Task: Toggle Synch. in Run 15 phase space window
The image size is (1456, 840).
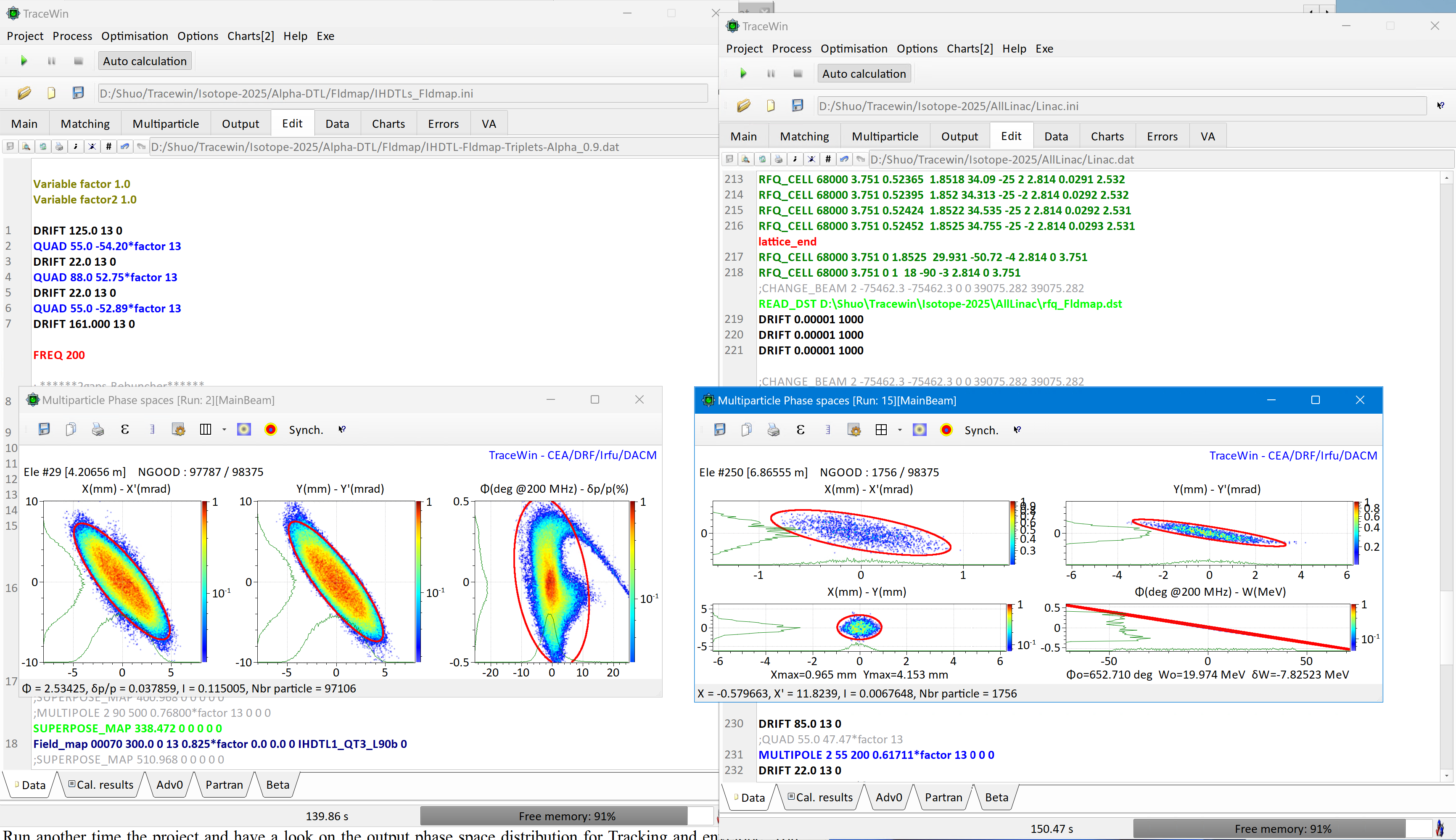Action: coord(980,431)
